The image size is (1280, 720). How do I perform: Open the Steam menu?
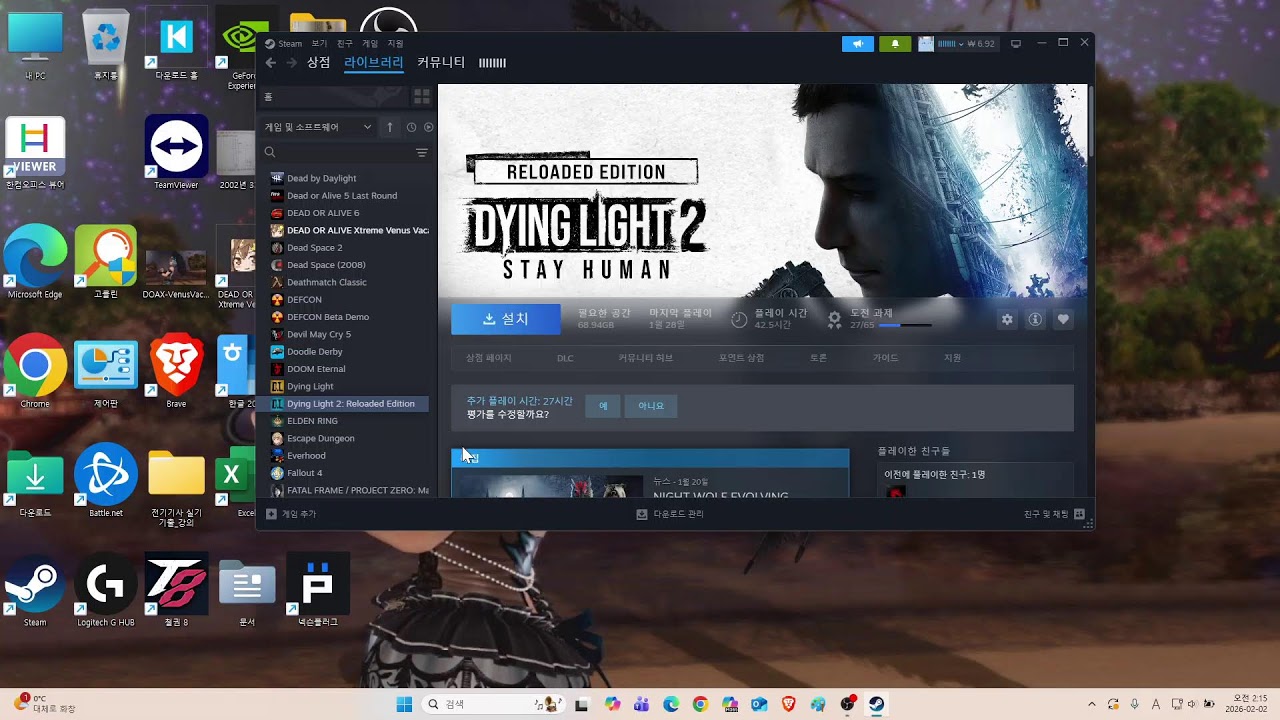tap(284, 44)
